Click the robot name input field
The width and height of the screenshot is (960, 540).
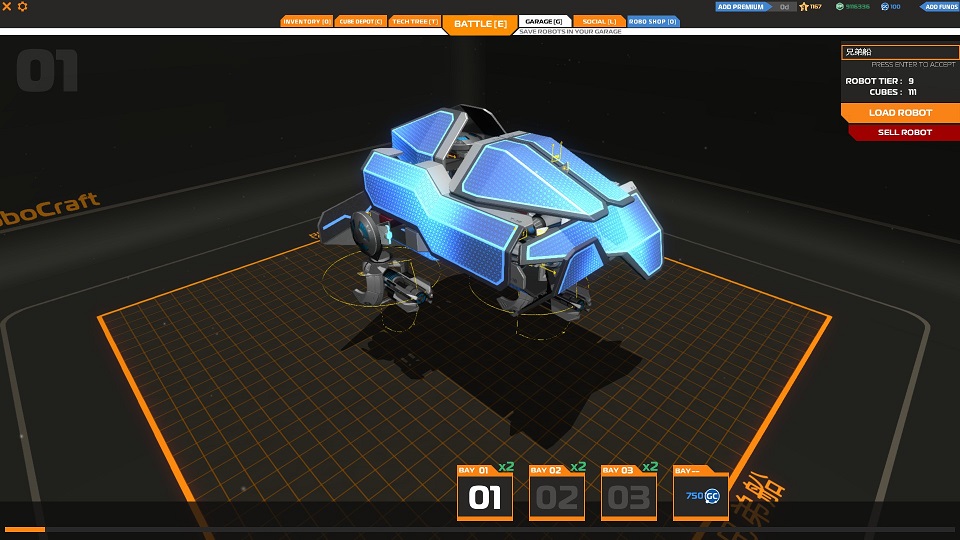click(x=900, y=52)
